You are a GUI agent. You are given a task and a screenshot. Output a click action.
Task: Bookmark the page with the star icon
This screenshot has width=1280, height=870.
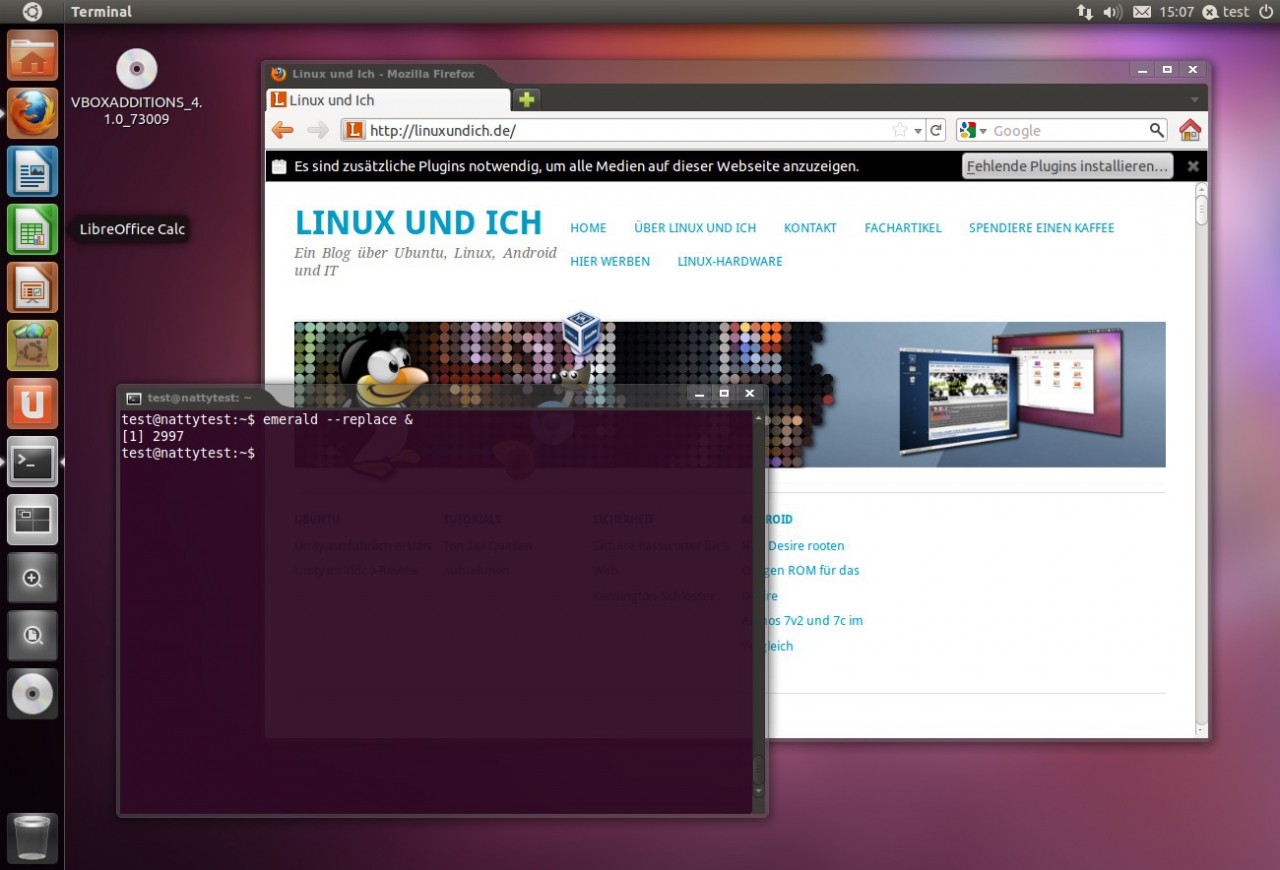(899, 130)
